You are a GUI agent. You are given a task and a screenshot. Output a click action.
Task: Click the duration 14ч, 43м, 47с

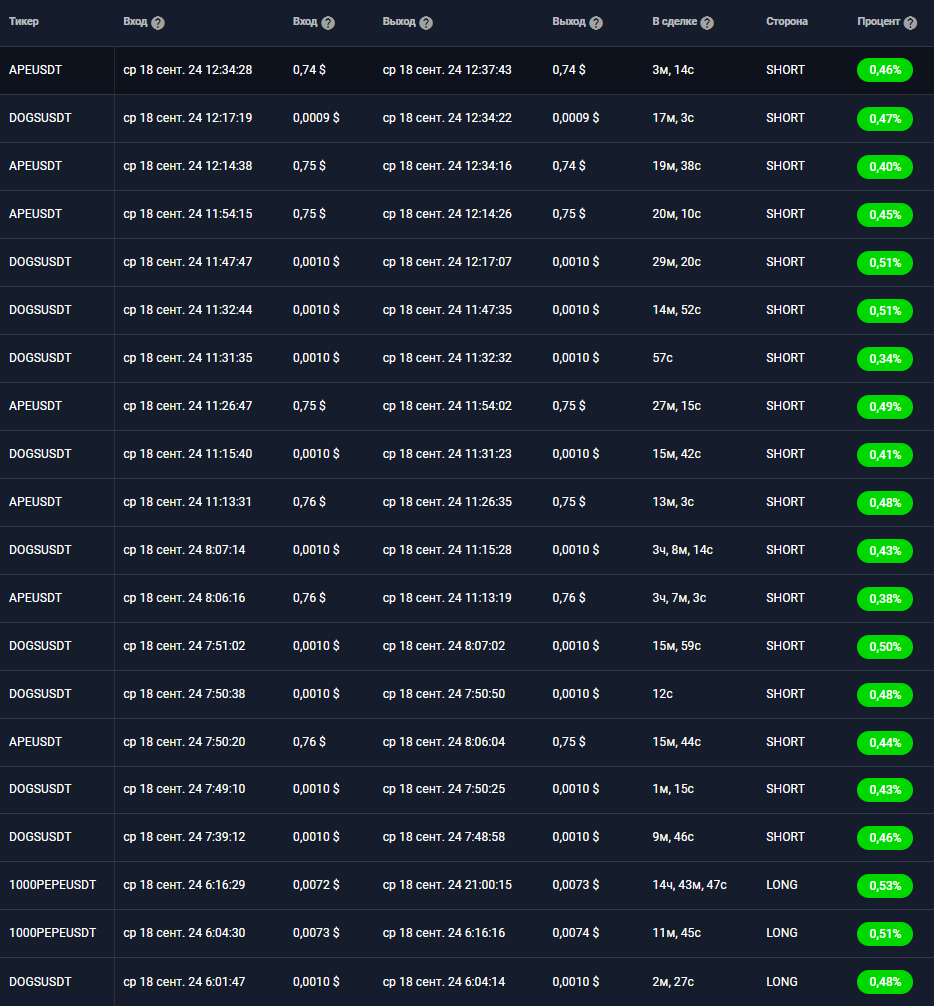pos(690,885)
